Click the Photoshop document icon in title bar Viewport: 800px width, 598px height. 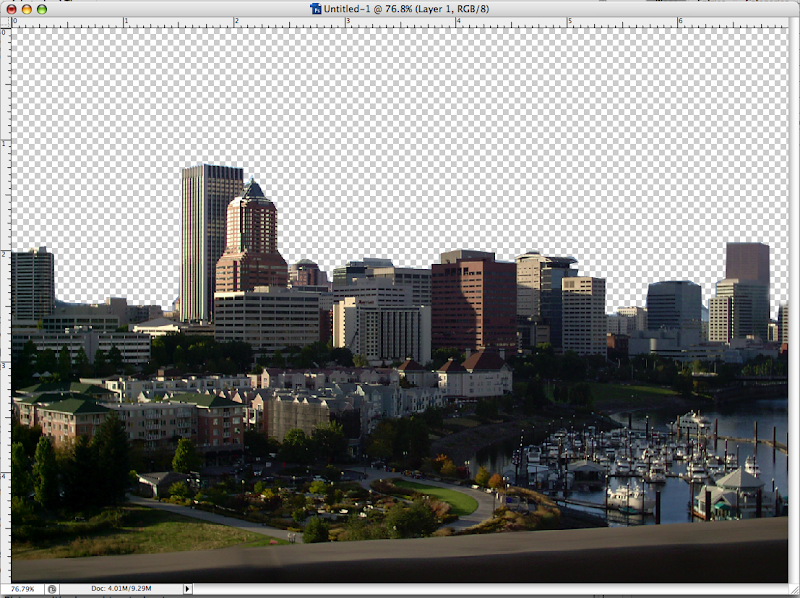317,8
